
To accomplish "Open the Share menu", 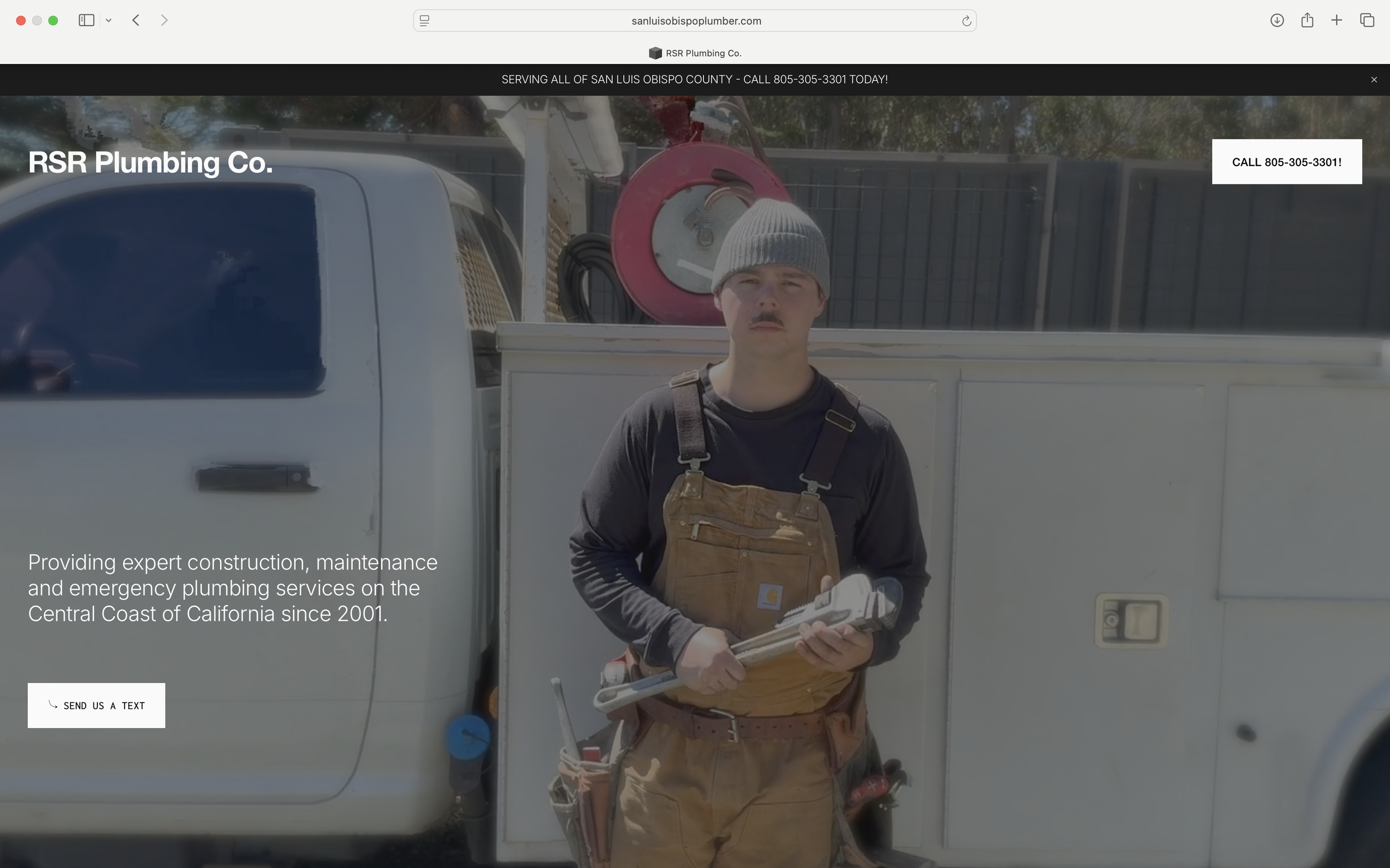I will coord(1307,21).
